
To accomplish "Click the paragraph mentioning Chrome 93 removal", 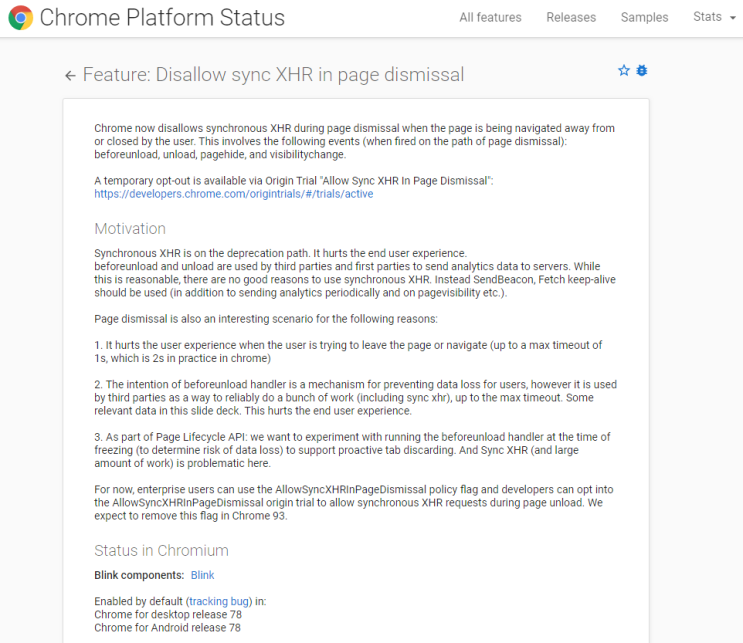I will point(353,502).
